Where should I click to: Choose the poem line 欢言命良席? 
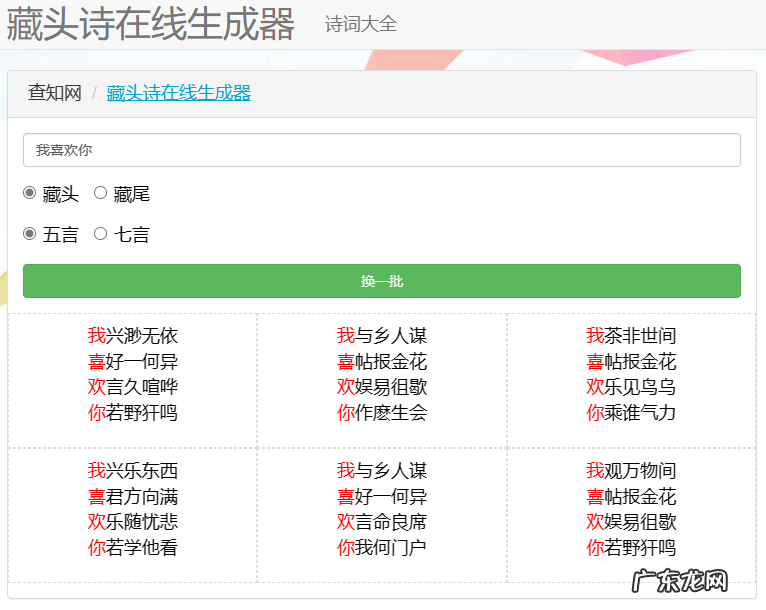(382, 522)
